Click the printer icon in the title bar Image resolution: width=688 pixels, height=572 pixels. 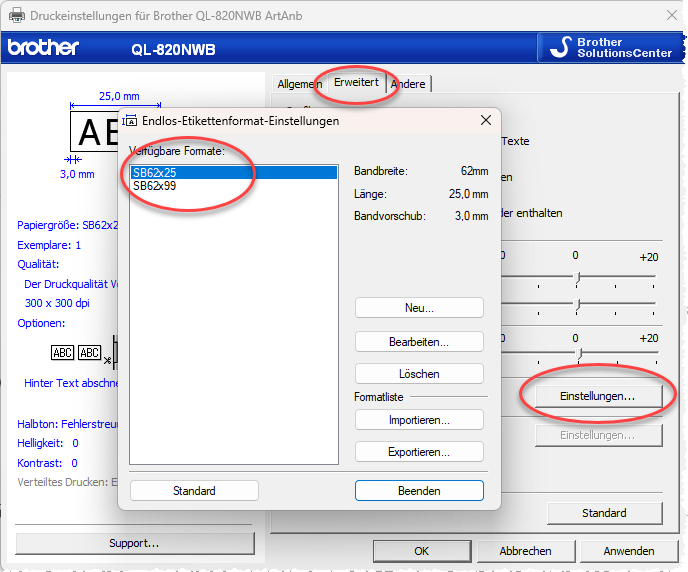[17, 15]
